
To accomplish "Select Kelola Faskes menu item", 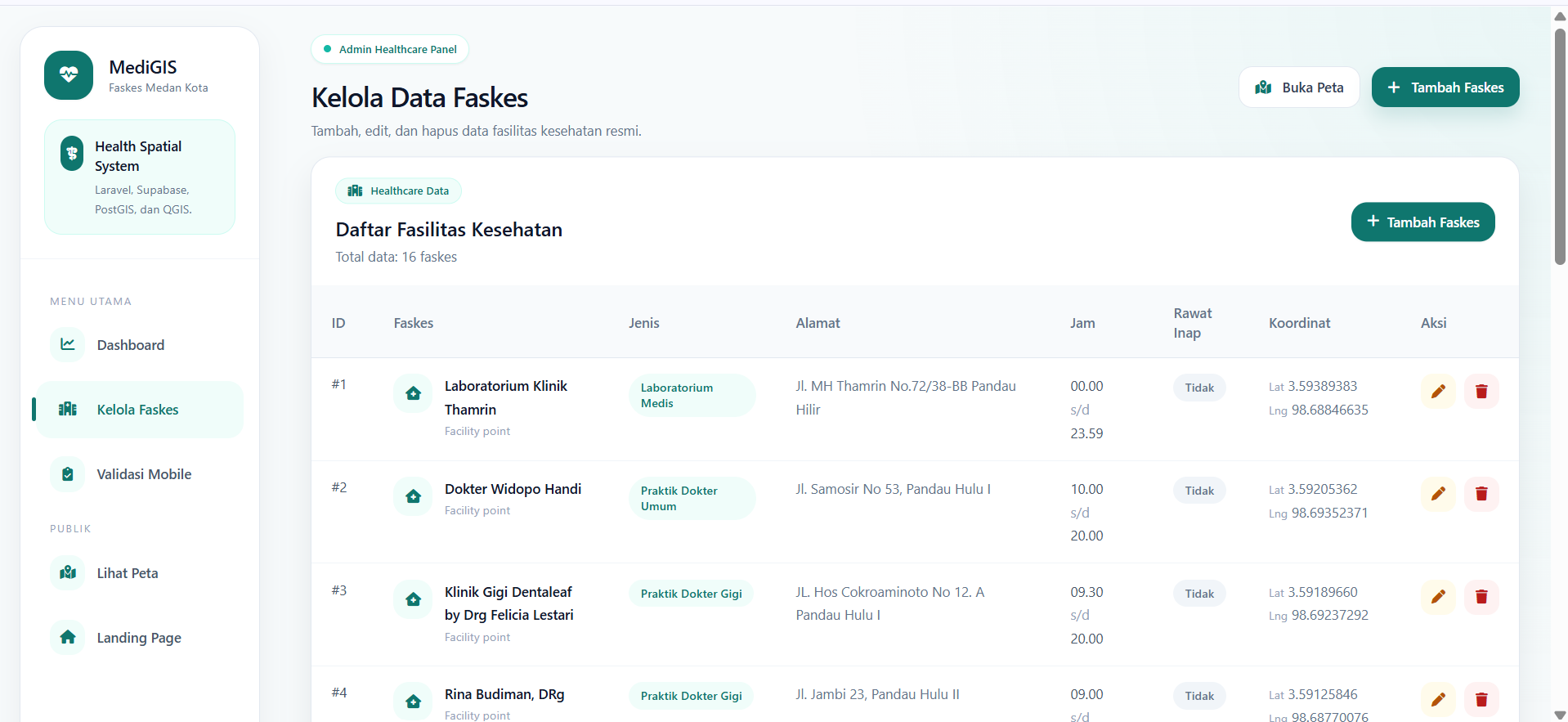I will pyautogui.click(x=140, y=410).
